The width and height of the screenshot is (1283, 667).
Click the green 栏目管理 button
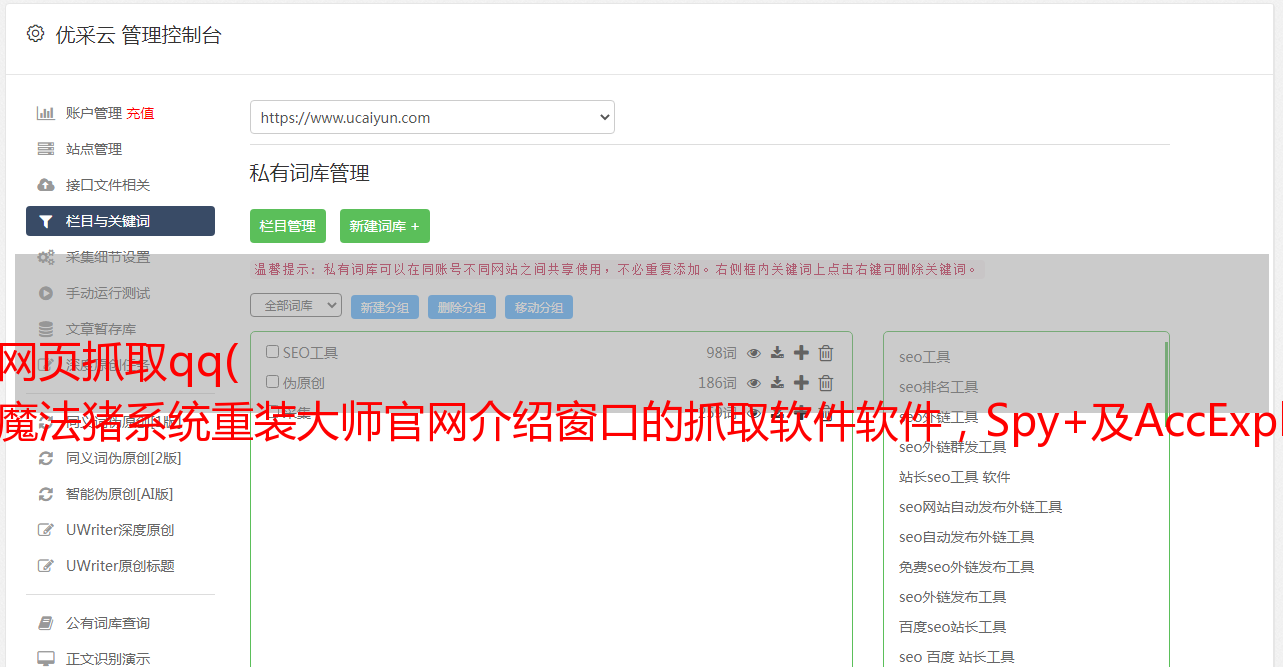tap(288, 226)
